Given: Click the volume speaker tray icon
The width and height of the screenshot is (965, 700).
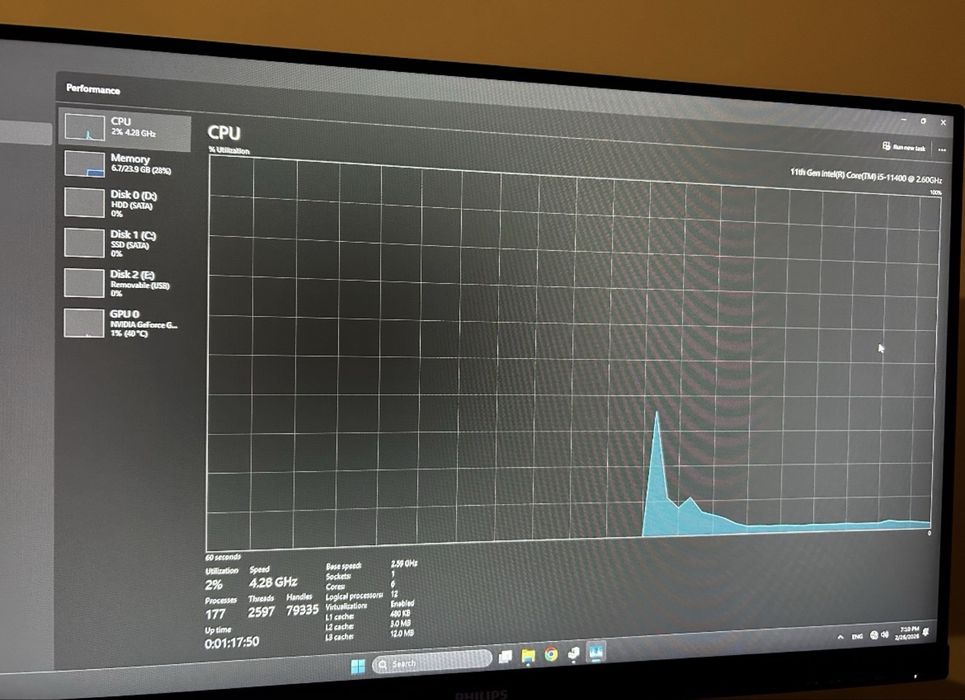Looking at the screenshot, I should coord(884,634).
